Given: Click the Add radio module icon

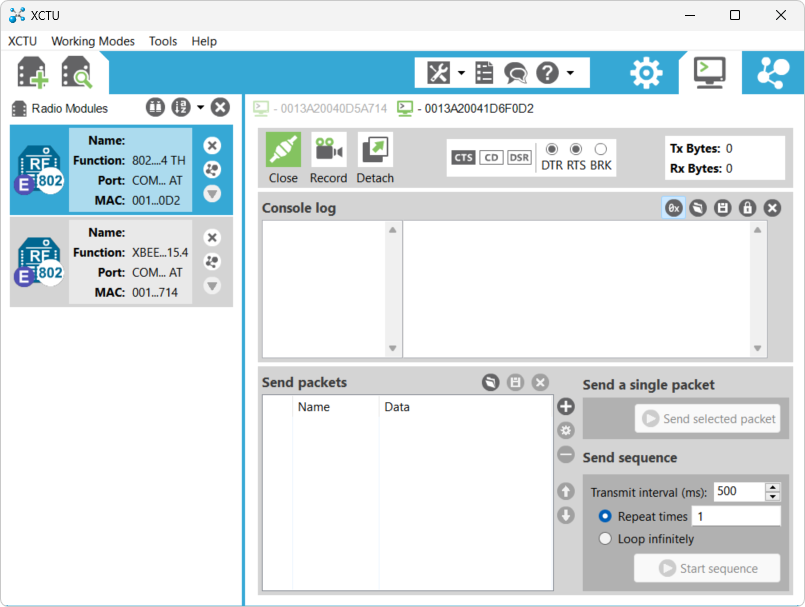Looking at the screenshot, I should [32, 72].
